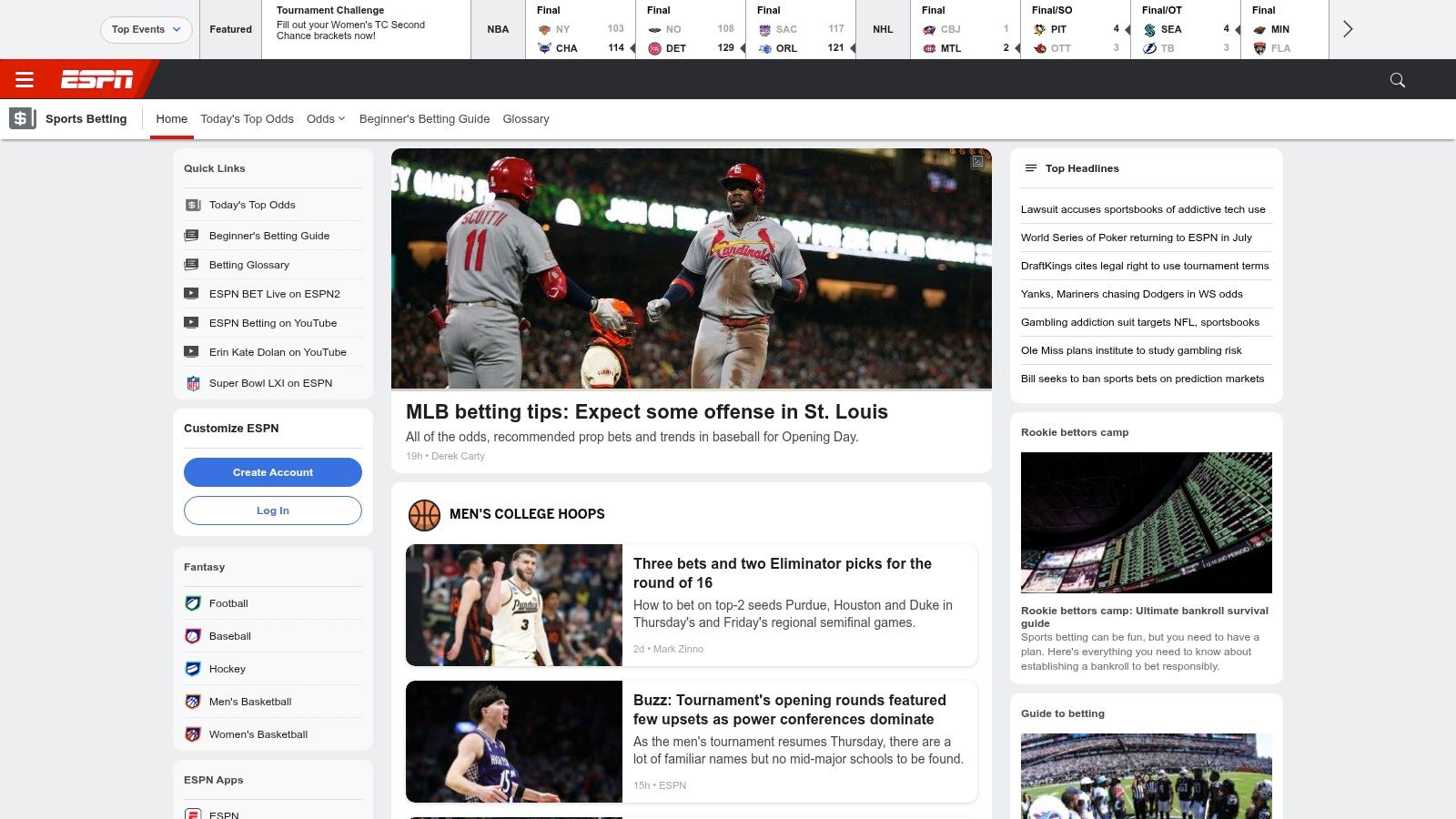1456x819 pixels.
Task: Click the Sports Betting dollar icon
Action: pyautogui.click(x=22, y=118)
